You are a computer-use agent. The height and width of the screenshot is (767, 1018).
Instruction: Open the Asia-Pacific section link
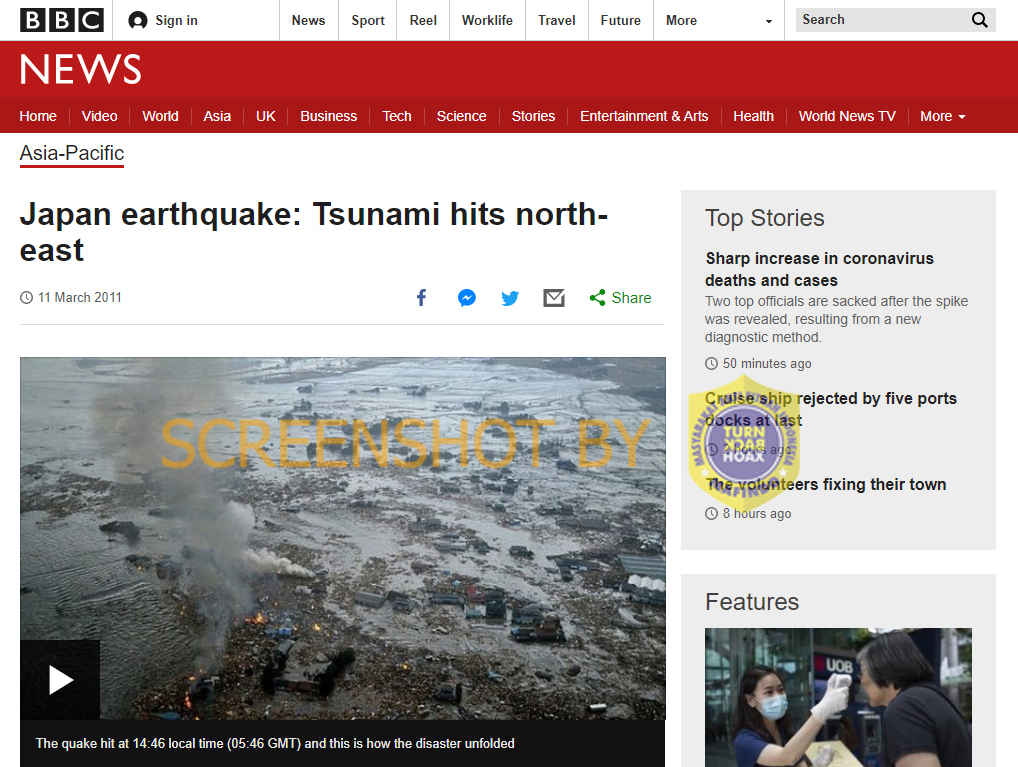(x=72, y=154)
